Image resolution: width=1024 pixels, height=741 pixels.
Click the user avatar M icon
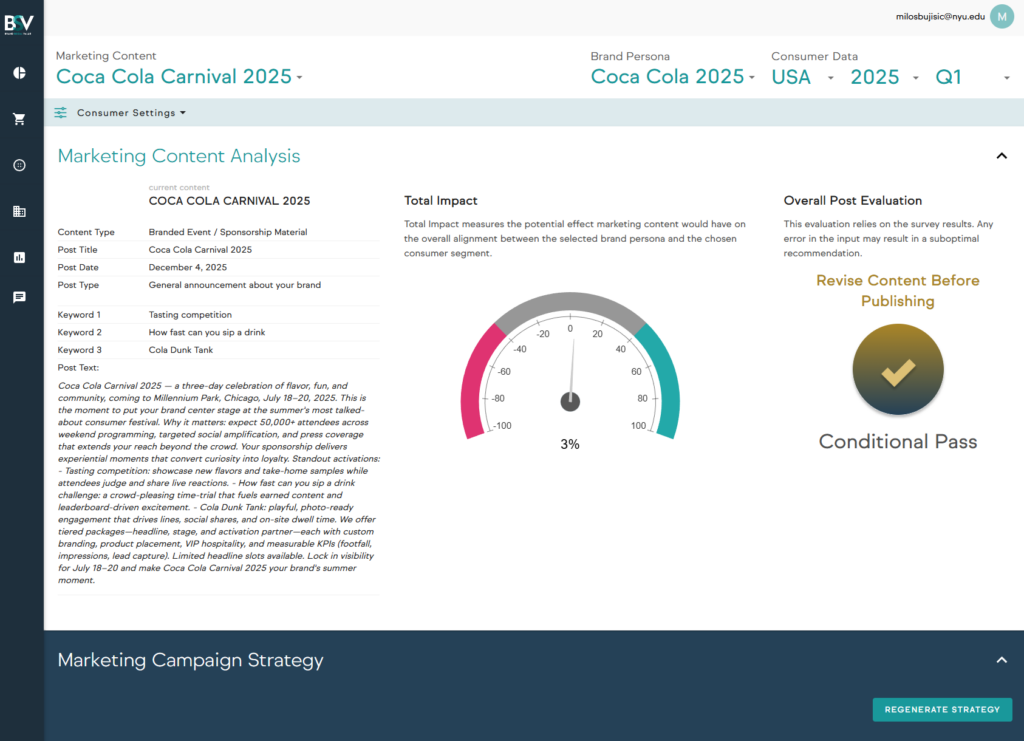(x=1001, y=16)
